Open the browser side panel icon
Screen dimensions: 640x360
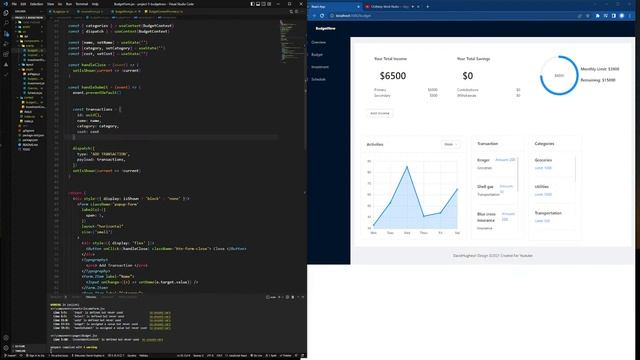pos(613,16)
